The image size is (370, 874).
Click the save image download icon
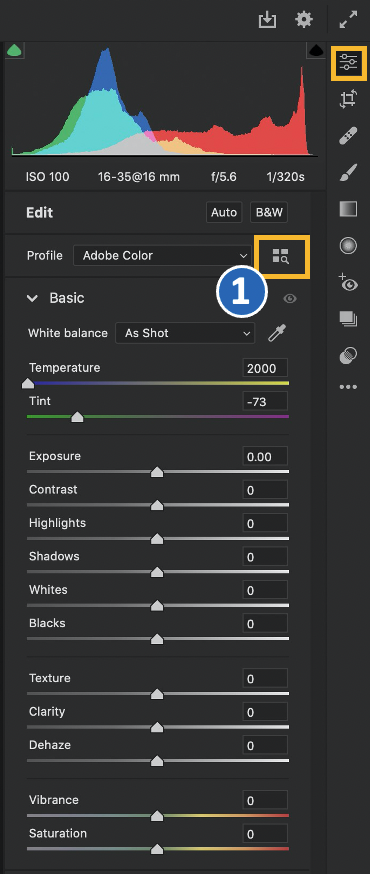coord(267,21)
